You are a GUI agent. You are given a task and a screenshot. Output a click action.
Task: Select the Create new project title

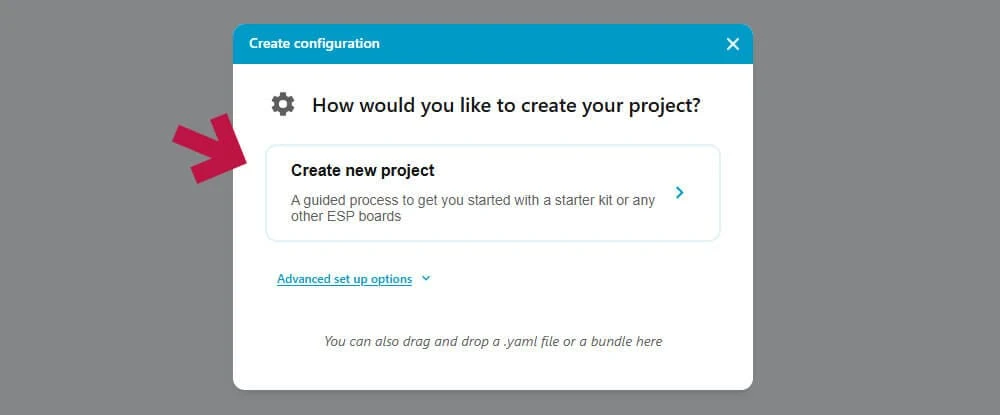click(363, 170)
